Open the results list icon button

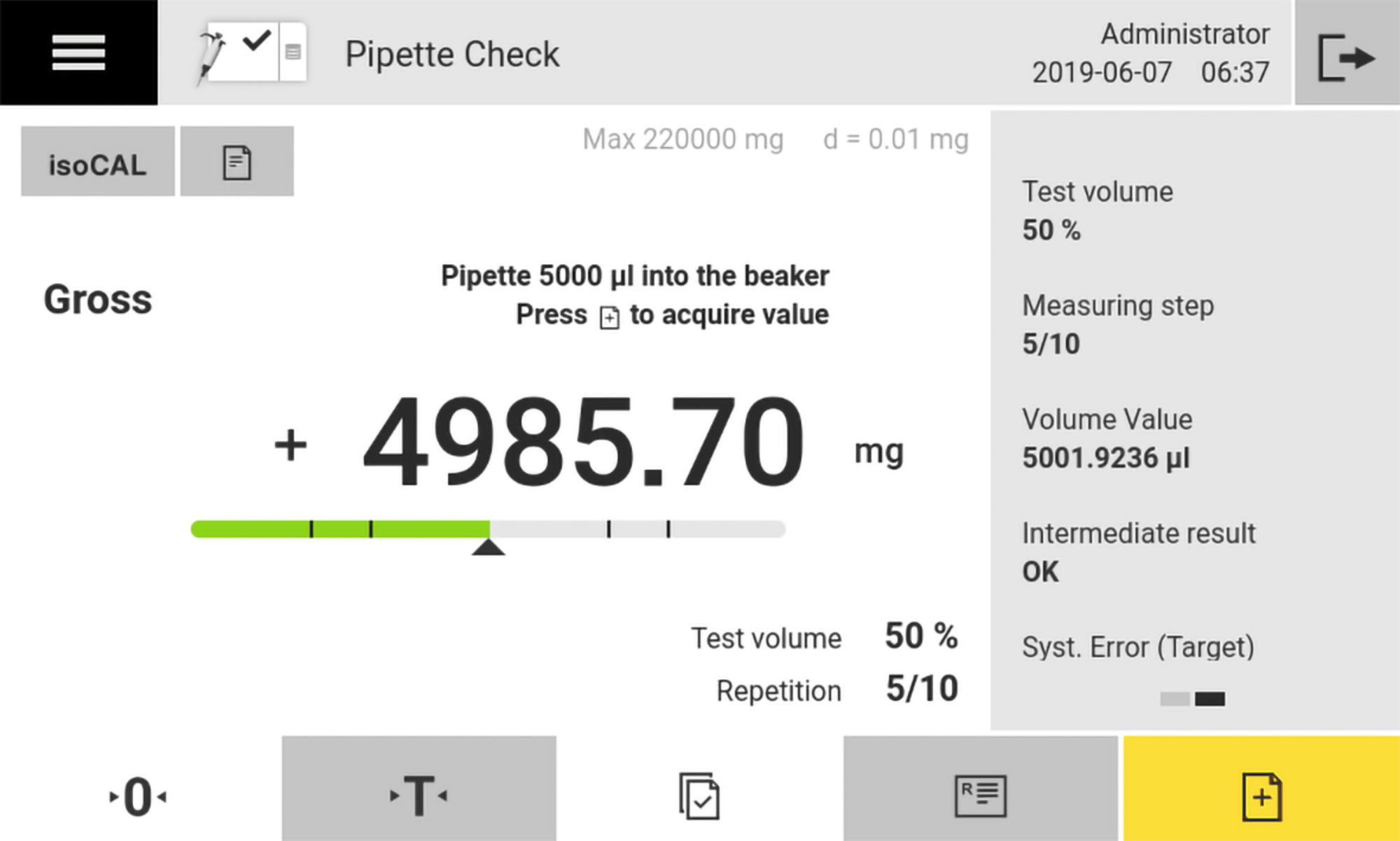click(980, 794)
